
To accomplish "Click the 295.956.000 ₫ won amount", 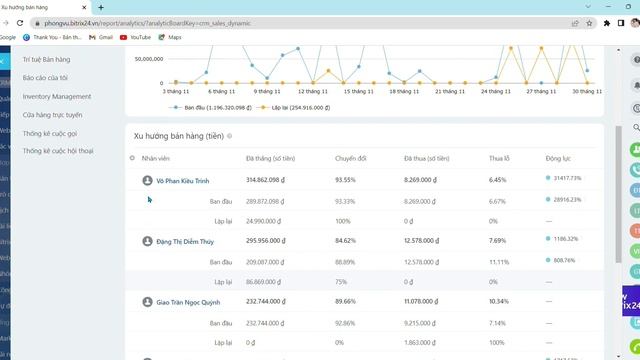I will pos(265,241).
